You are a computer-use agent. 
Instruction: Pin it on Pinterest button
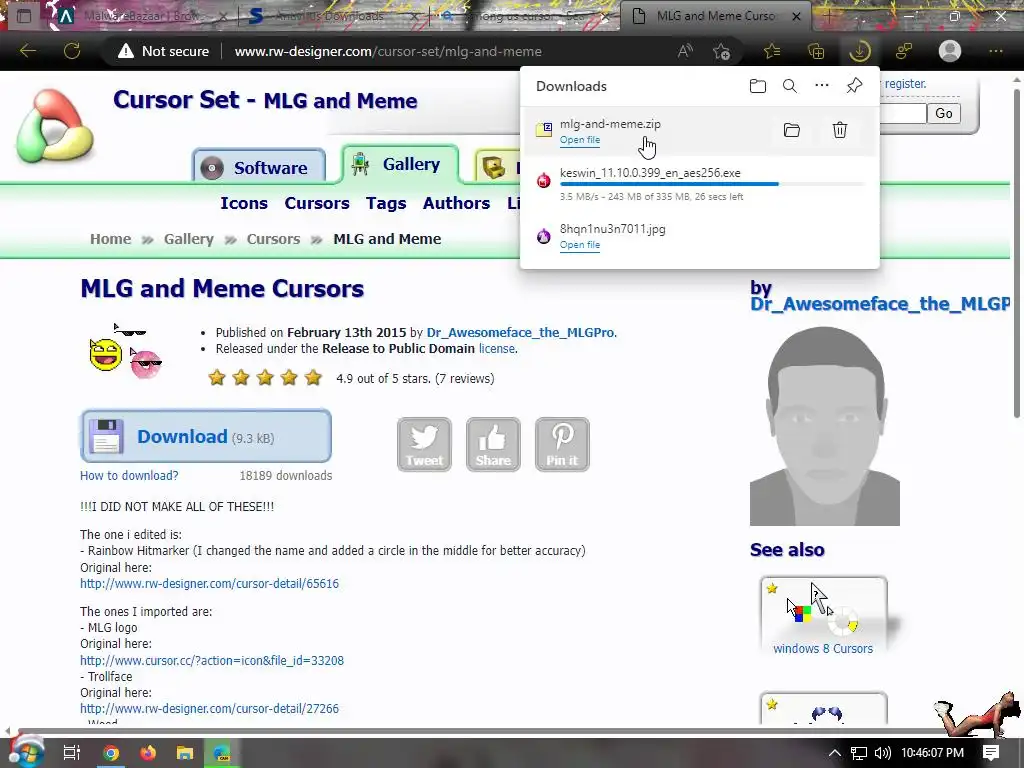click(562, 444)
